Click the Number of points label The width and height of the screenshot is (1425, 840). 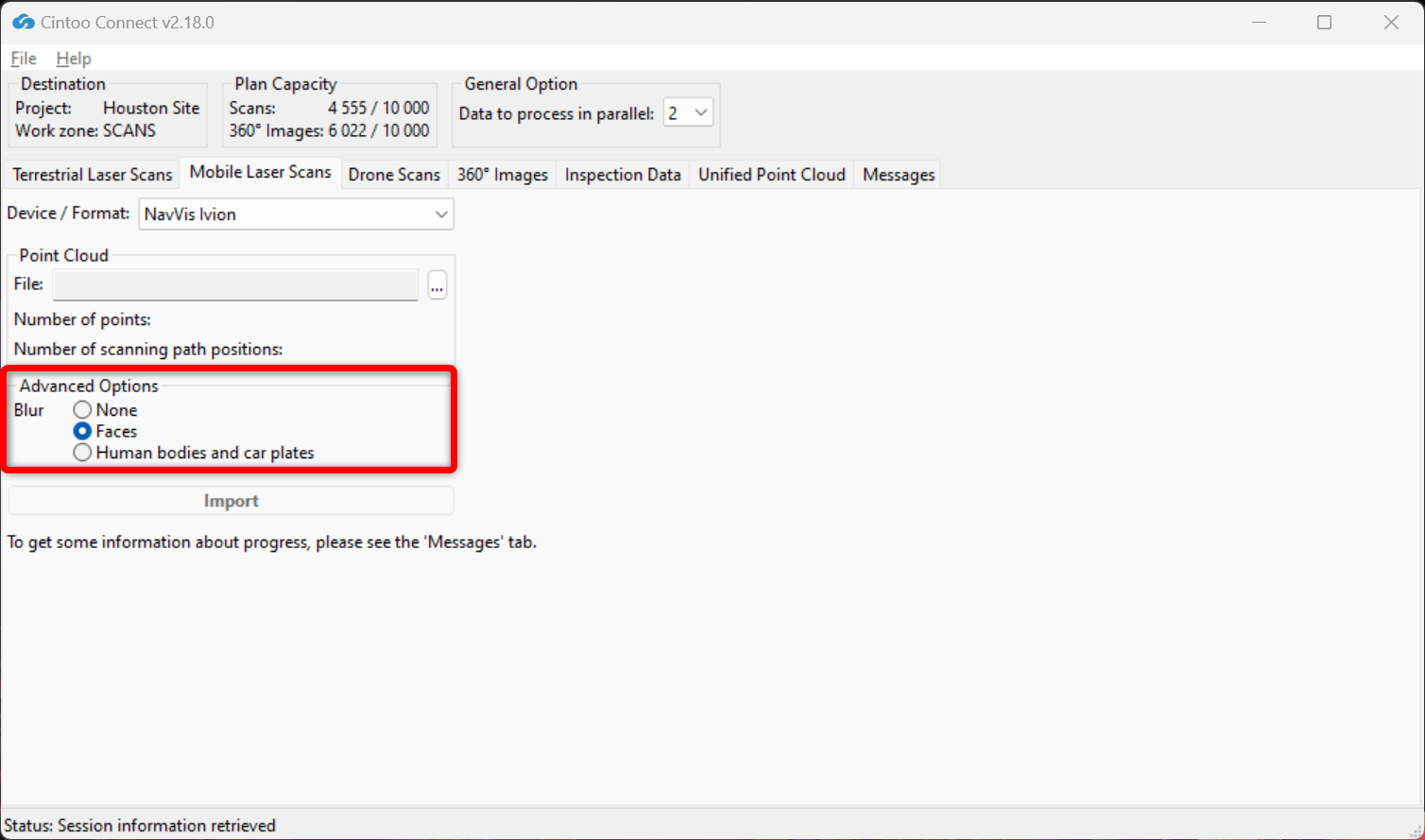point(82,319)
